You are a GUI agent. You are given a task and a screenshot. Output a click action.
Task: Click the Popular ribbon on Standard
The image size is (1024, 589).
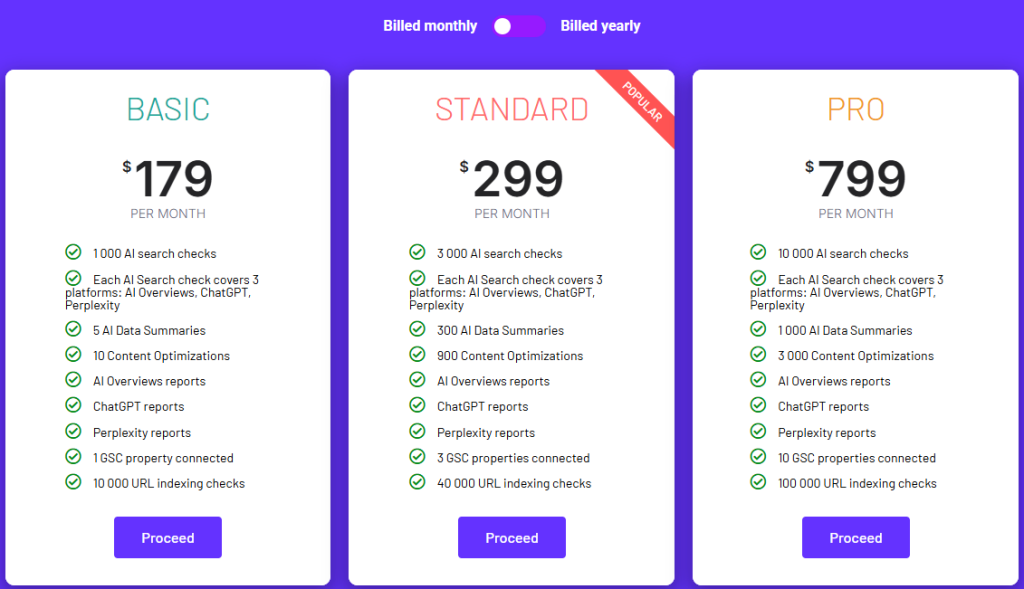(x=643, y=103)
